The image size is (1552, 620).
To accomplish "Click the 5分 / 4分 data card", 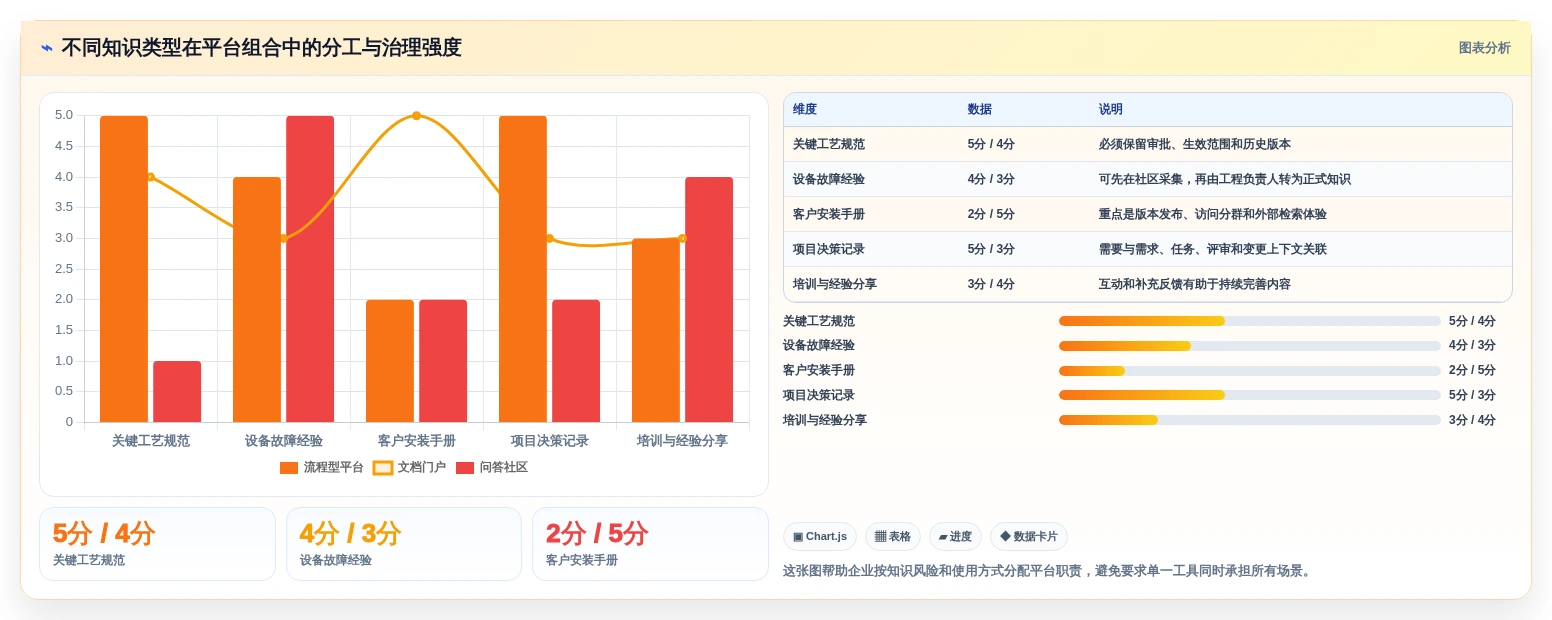I will 157,544.
